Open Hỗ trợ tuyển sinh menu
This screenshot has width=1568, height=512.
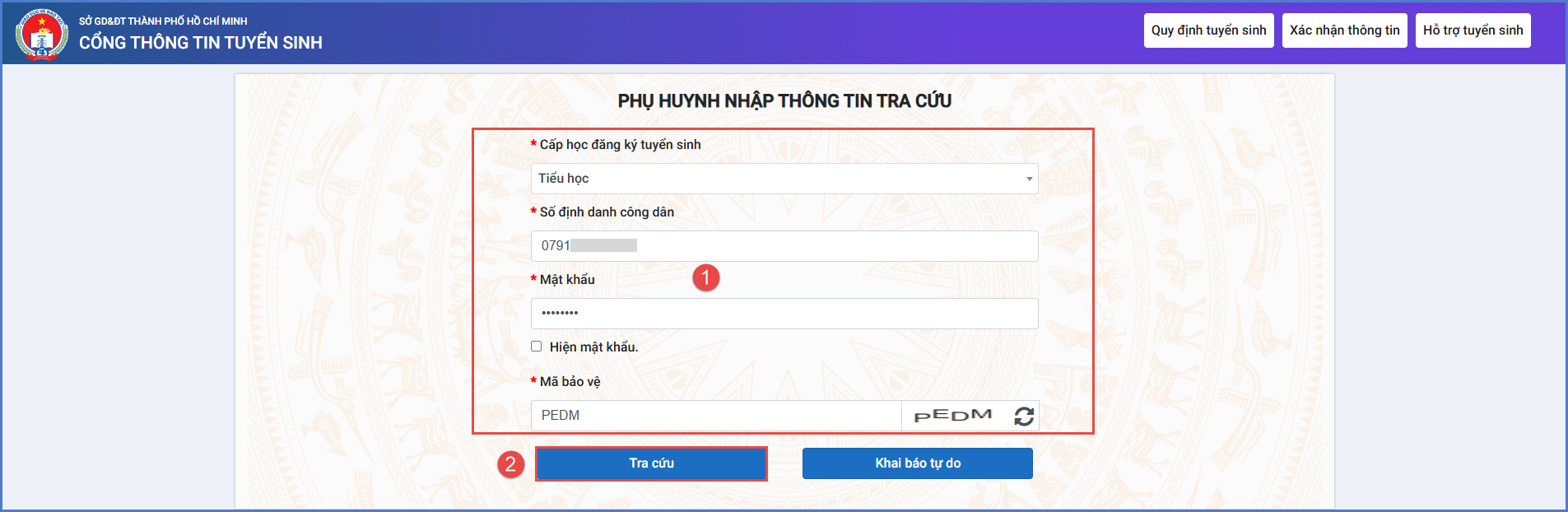[1473, 30]
